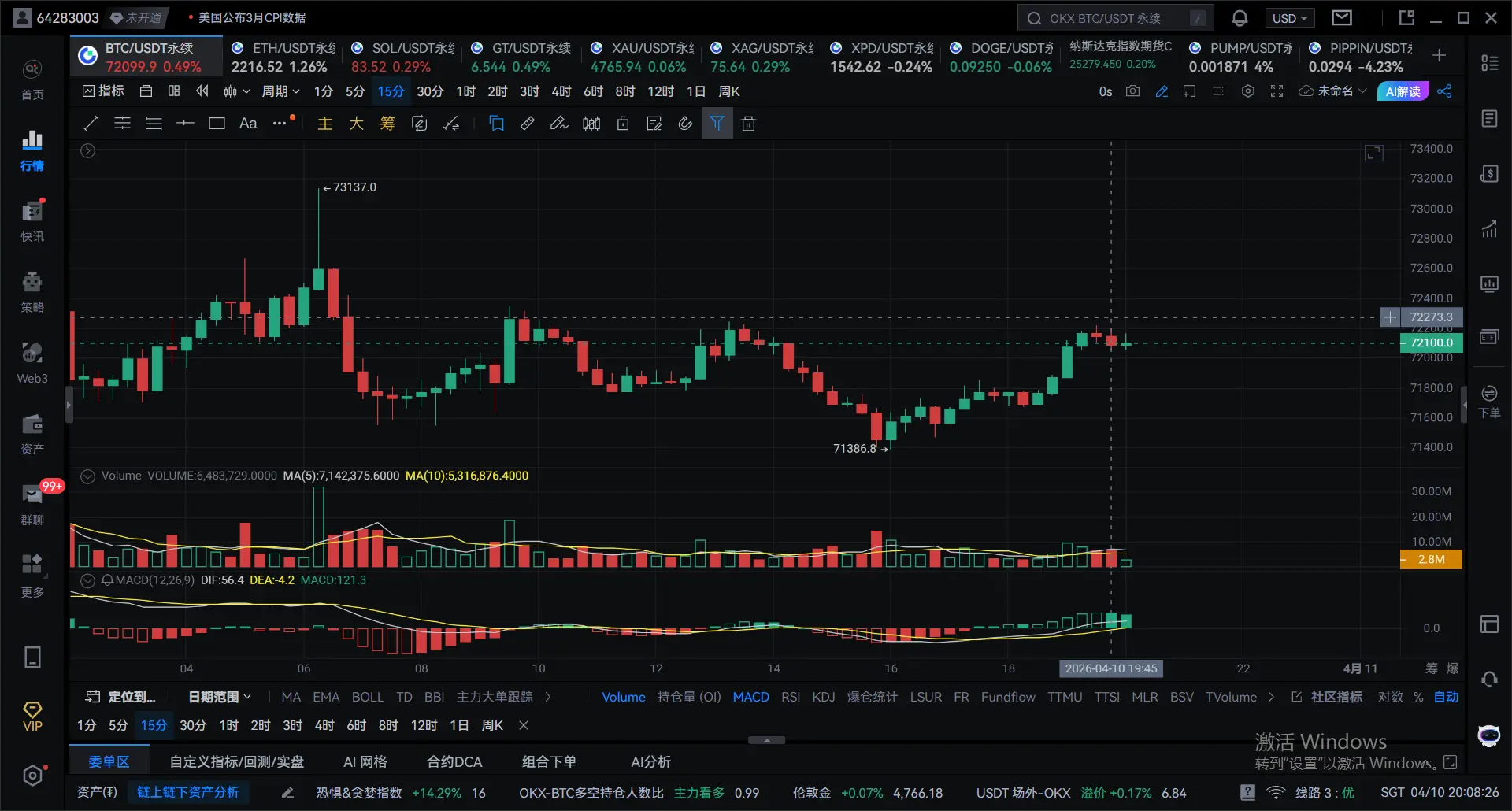The width and height of the screenshot is (1512, 811).
Task: Click the 72100.0 current price label
Action: tap(1431, 343)
